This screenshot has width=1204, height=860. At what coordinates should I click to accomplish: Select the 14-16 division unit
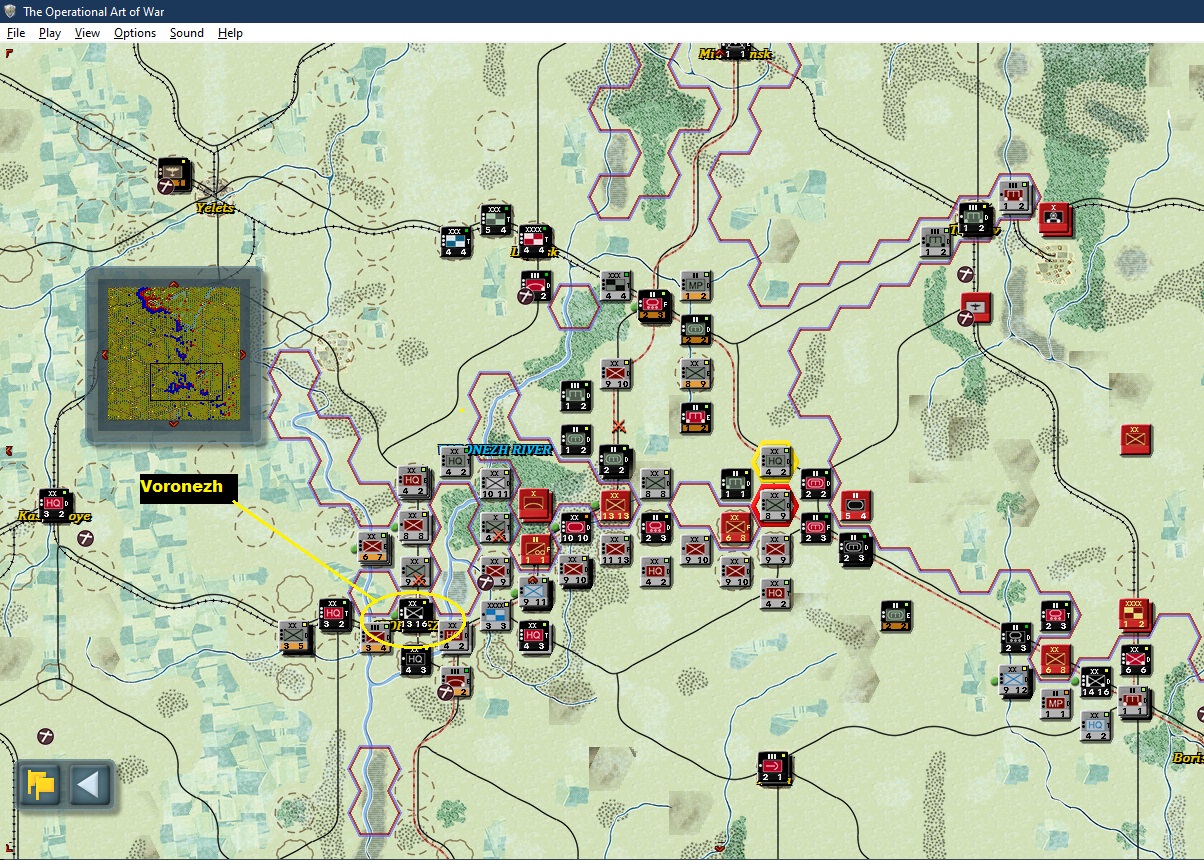click(x=1095, y=682)
